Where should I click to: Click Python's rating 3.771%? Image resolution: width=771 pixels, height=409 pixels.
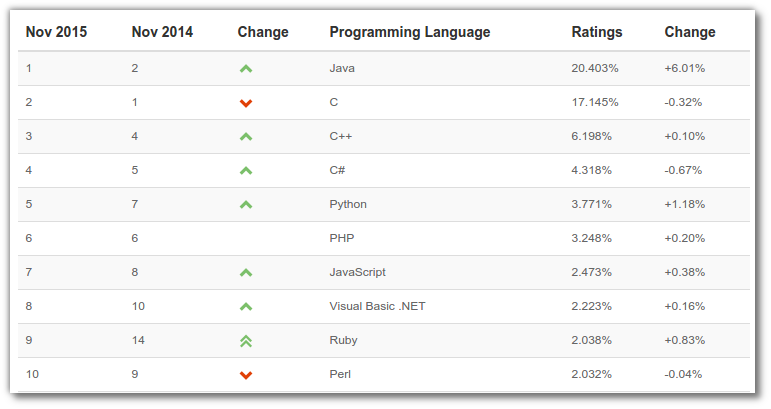(592, 204)
